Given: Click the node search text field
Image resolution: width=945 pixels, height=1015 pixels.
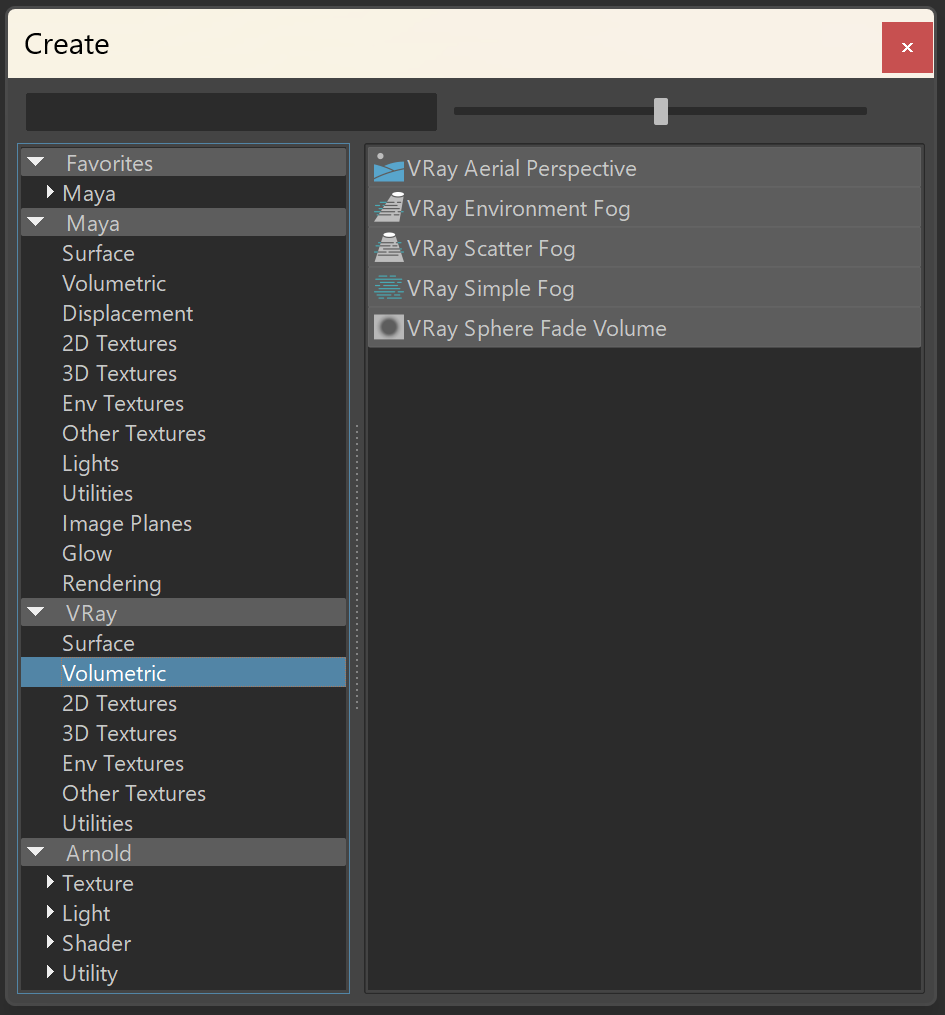Looking at the screenshot, I should coord(231,111).
